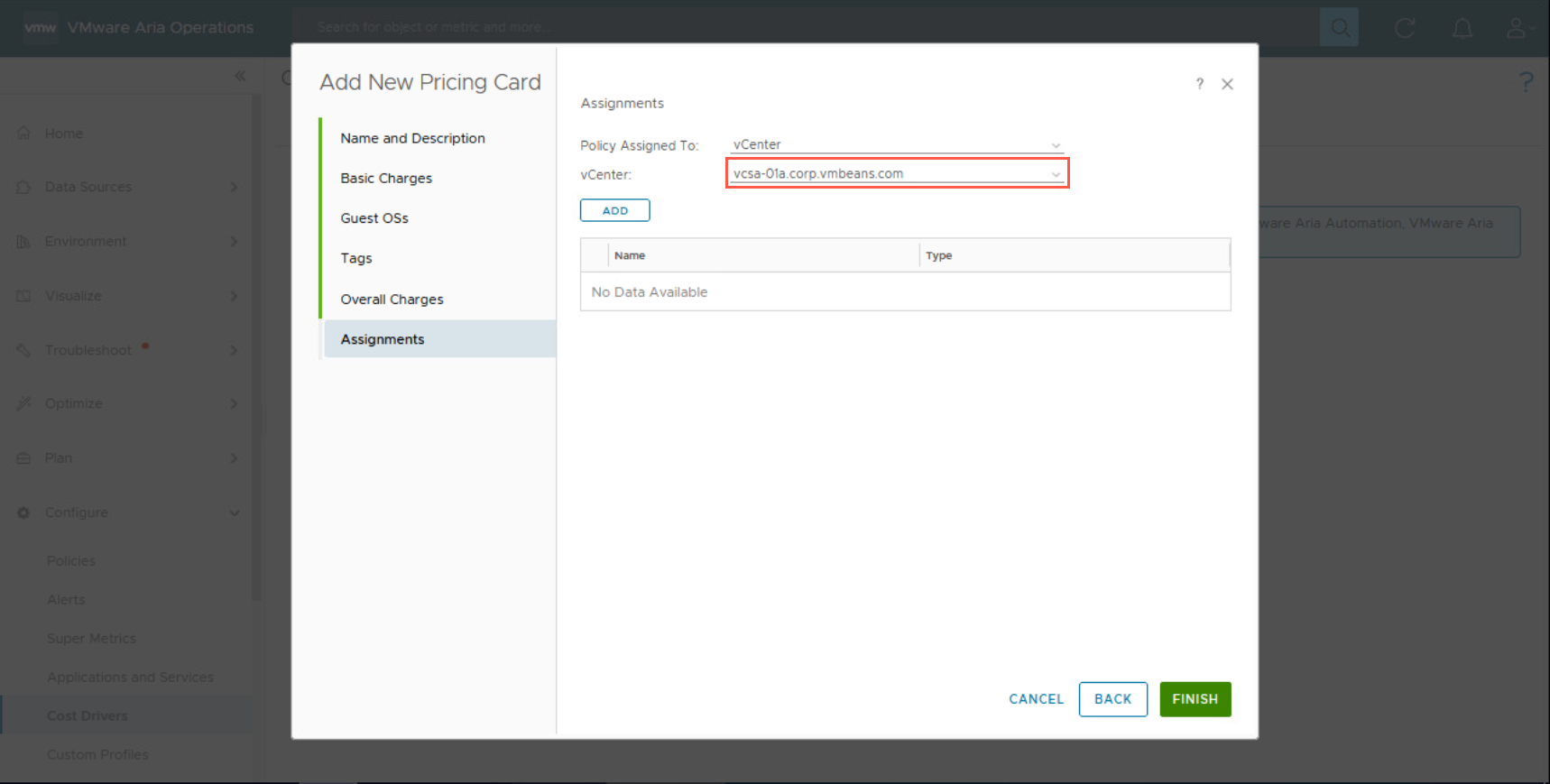Click the ADD button
This screenshot has height=784, width=1550.
click(614, 210)
